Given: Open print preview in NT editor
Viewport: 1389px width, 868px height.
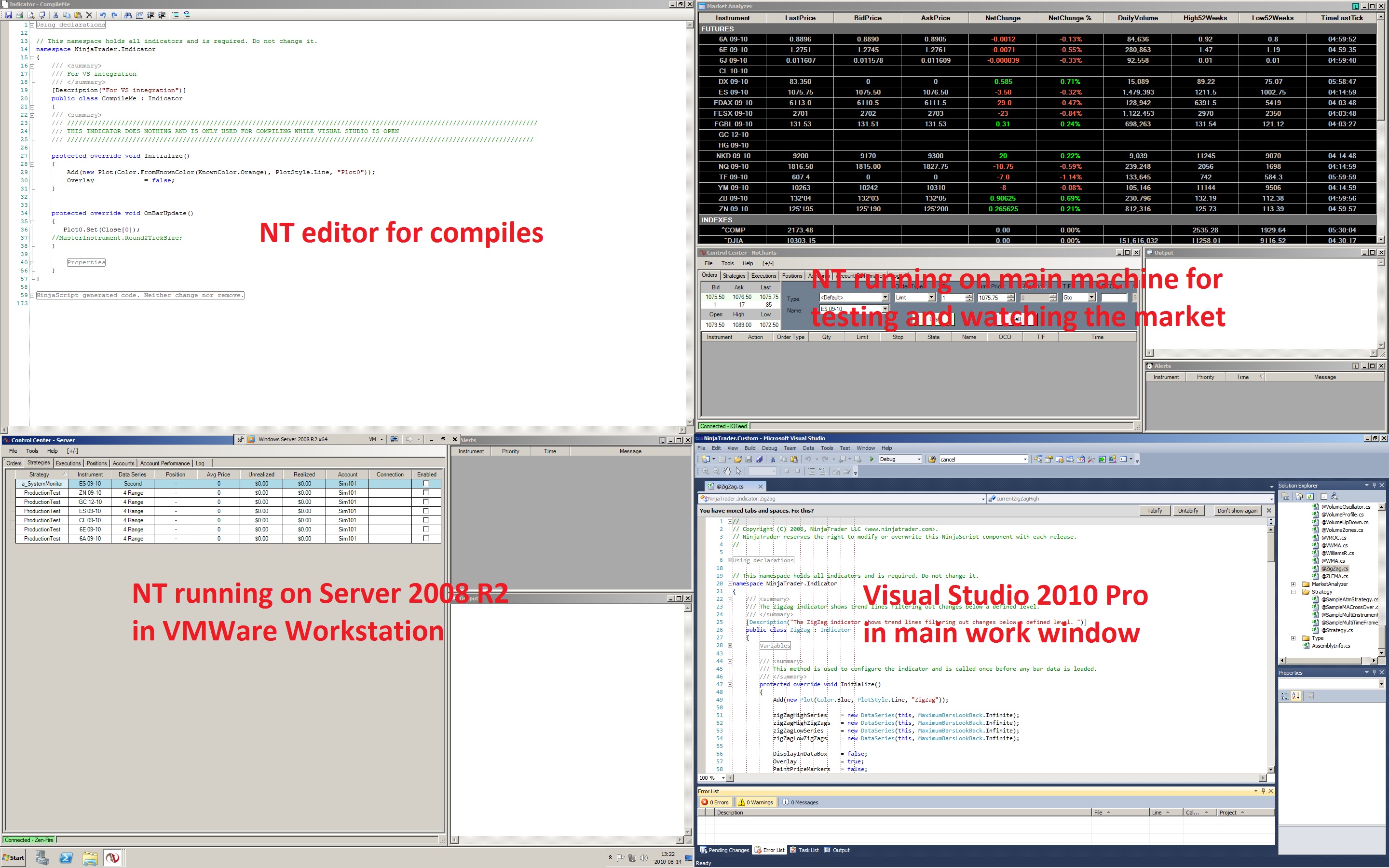Looking at the screenshot, I should pos(31,15).
